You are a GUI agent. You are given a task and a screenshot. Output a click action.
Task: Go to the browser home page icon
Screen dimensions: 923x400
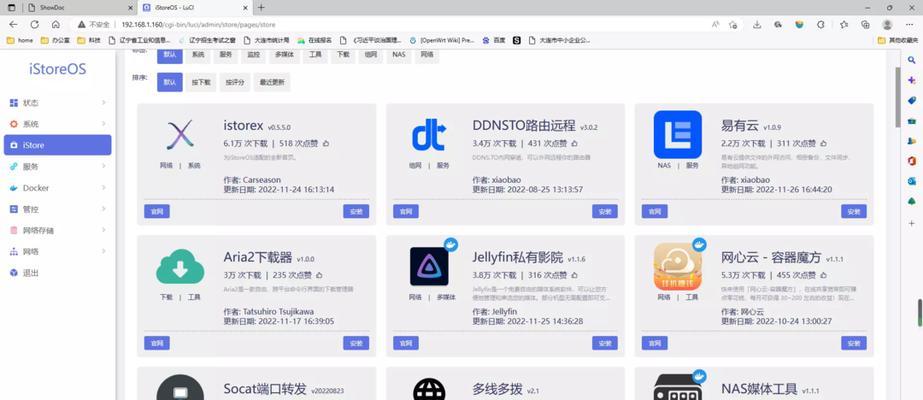(x=55, y=24)
